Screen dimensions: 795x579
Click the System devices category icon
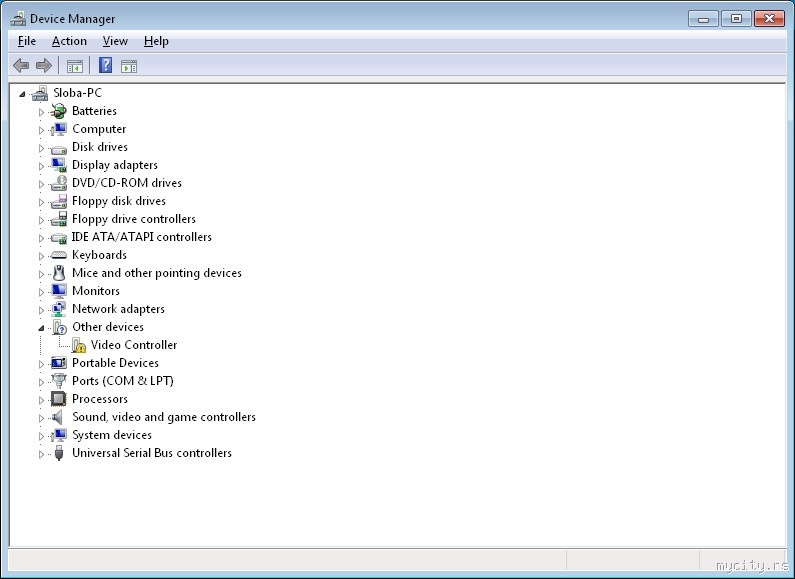click(59, 435)
